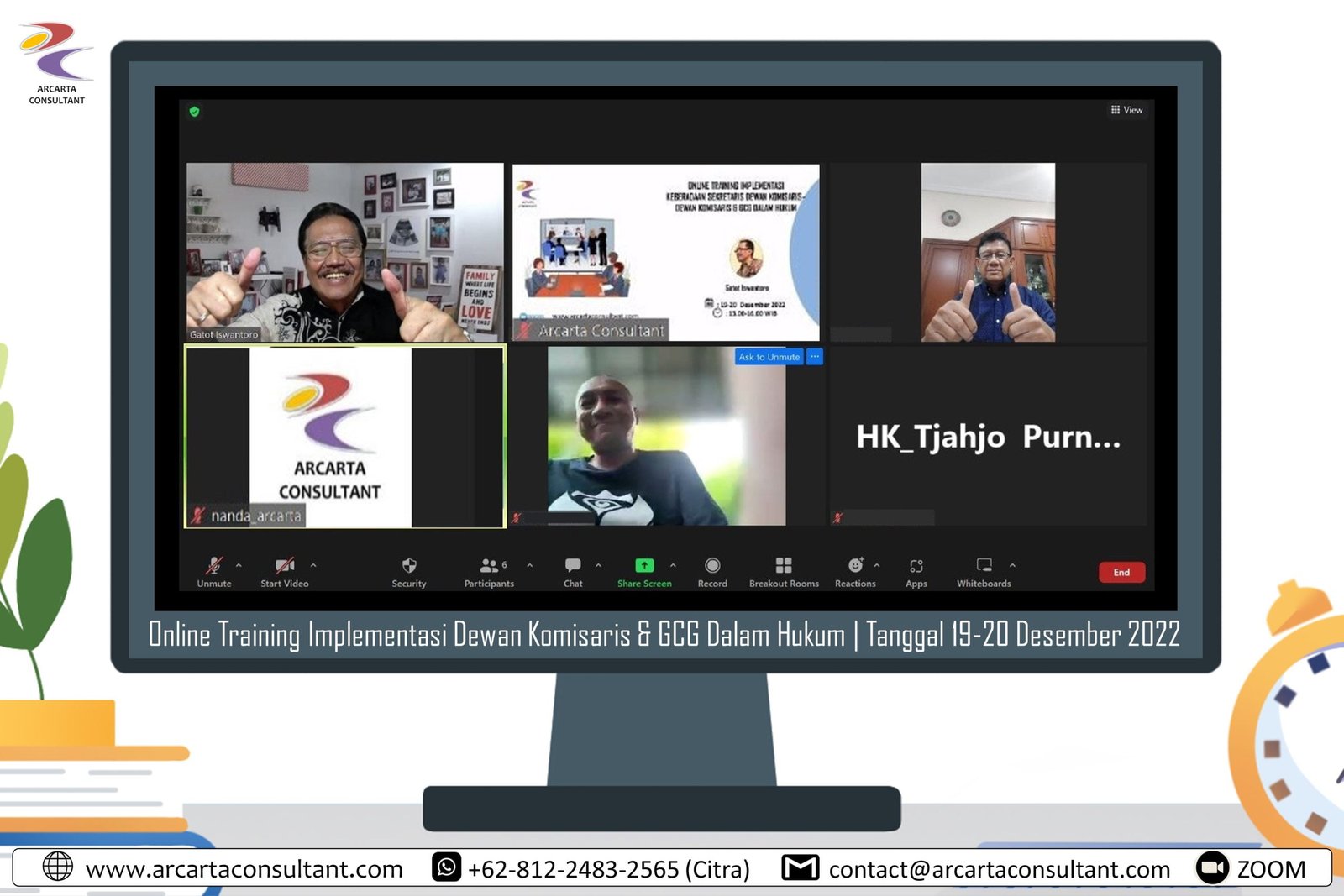This screenshot has width=1344, height=896.
Task: Click the Security shield icon
Action: pos(409,566)
